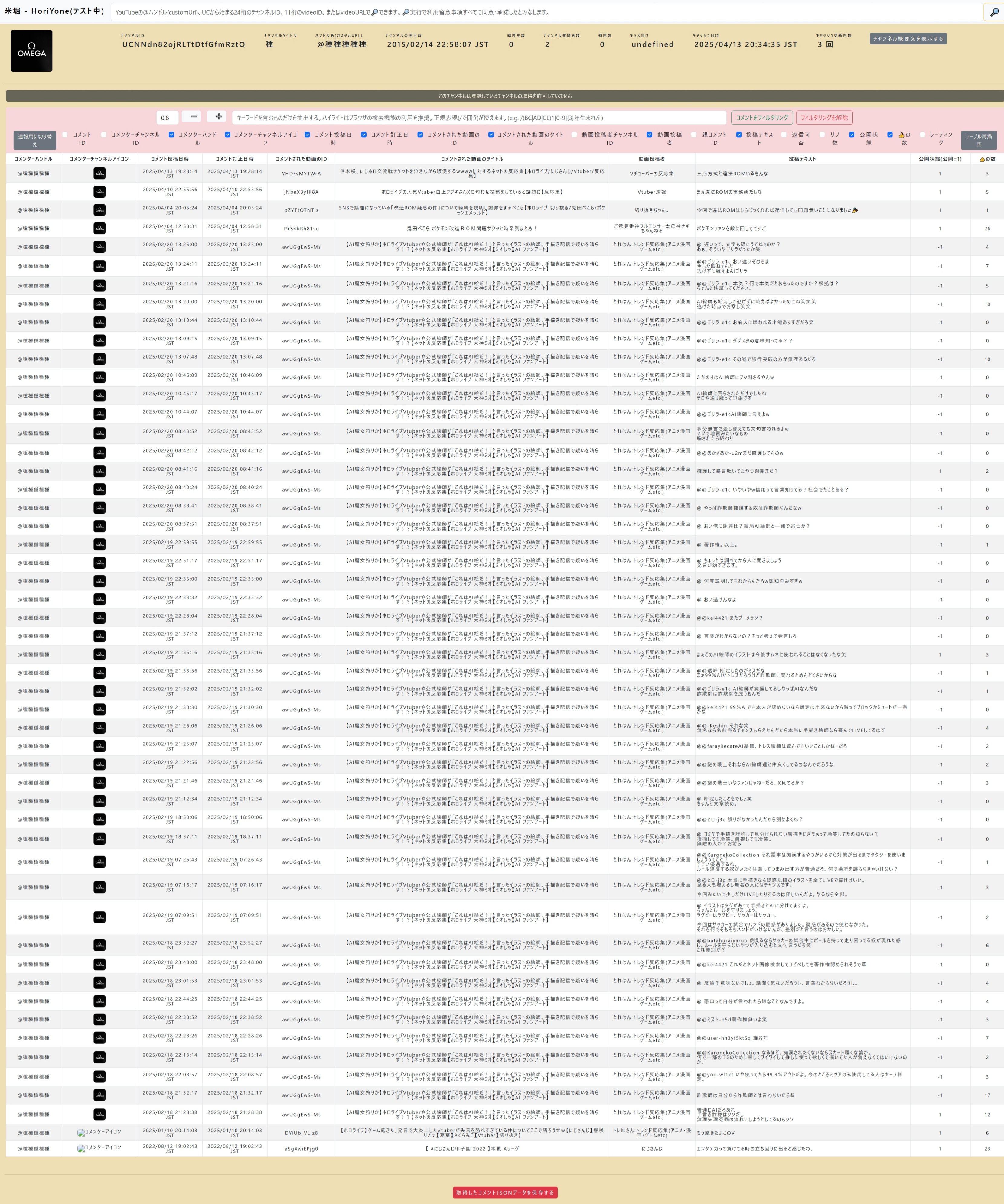The width and height of the screenshot is (1004, 1204).
Task: Click the コメント訂正日時 column header
Action: (x=235, y=159)
